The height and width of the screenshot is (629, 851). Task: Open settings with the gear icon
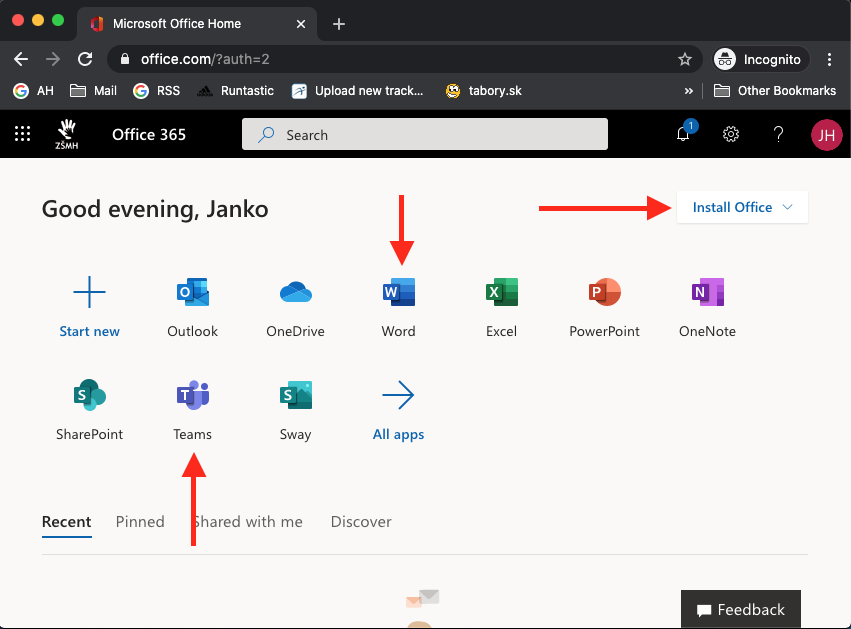pos(731,134)
